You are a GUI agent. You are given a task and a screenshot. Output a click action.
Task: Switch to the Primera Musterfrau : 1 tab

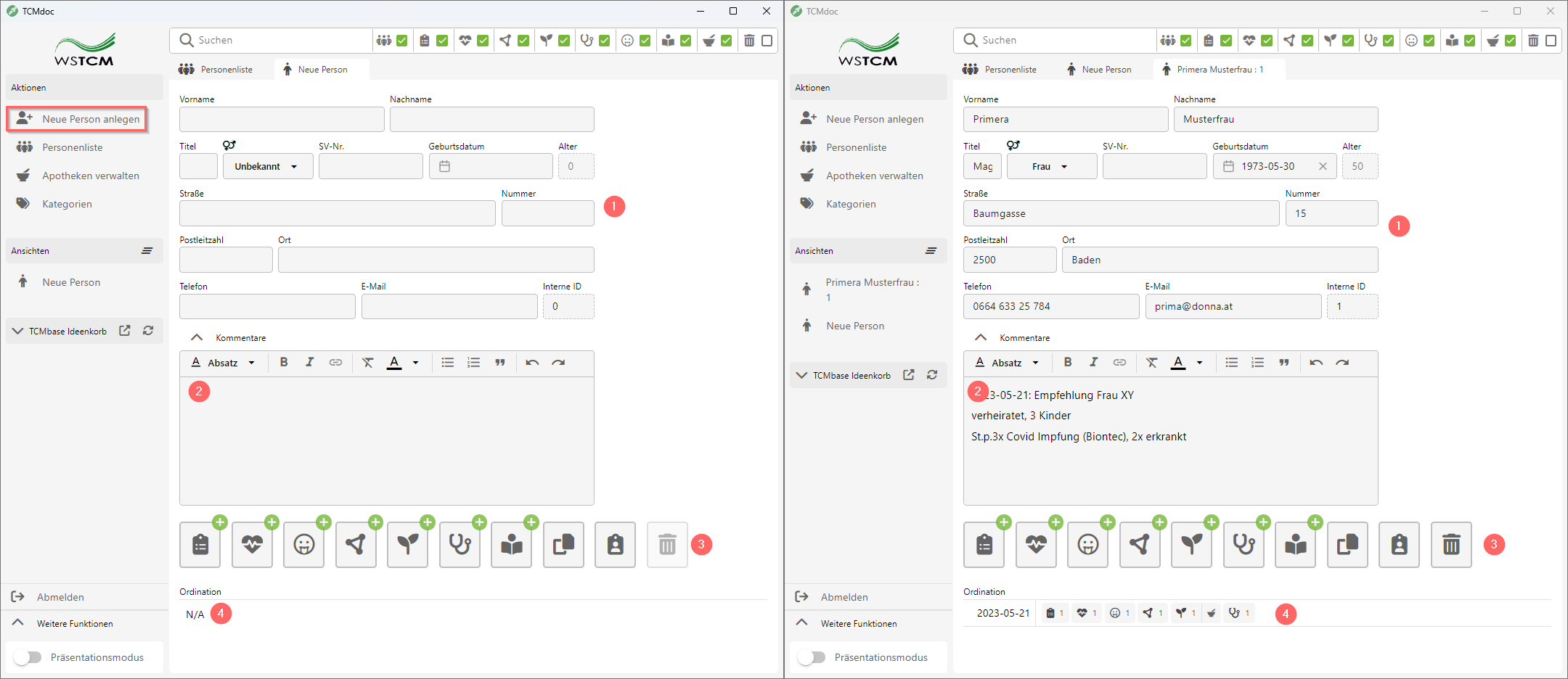coord(1219,70)
